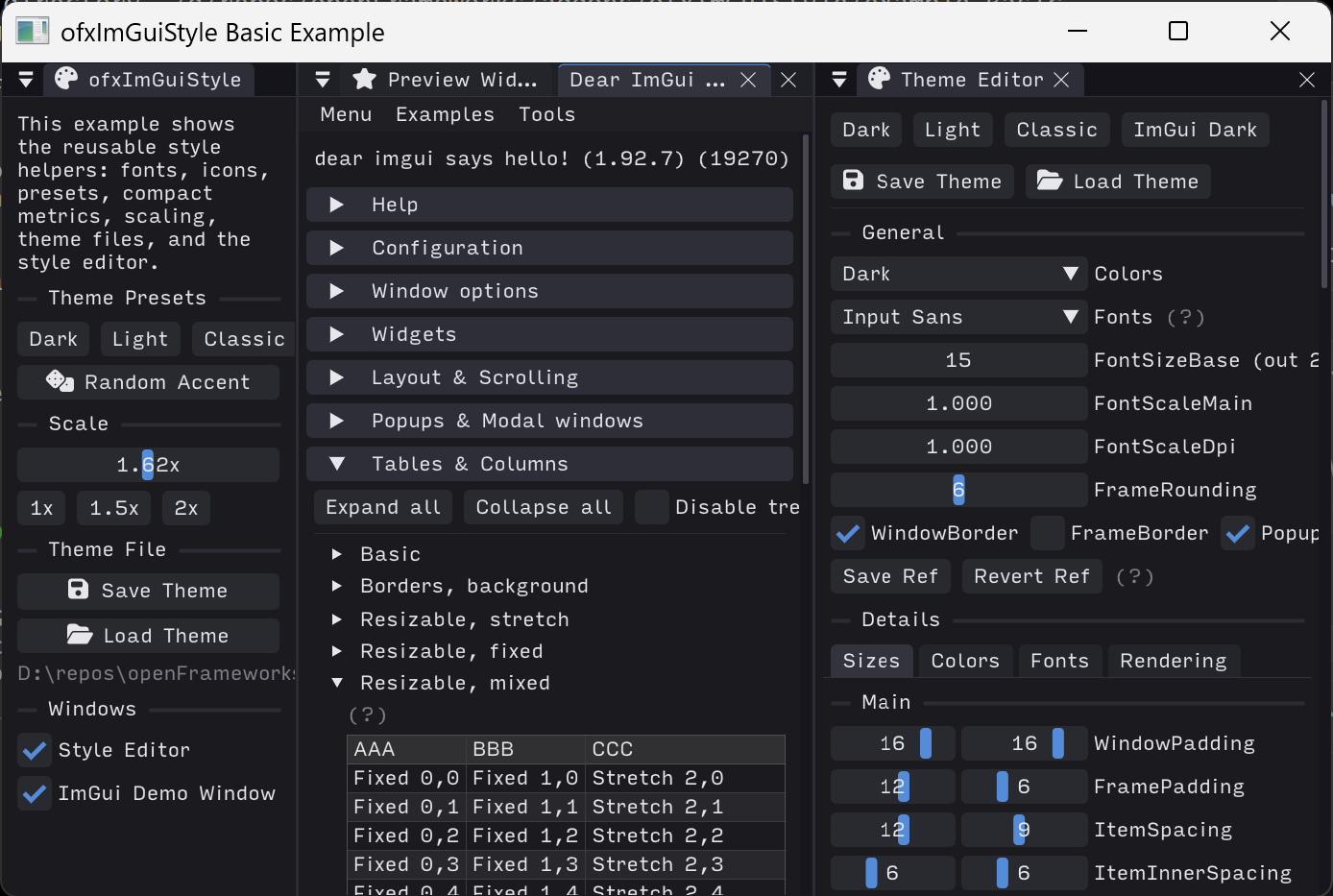Click the palette icon on Theme Editor tab

[879, 79]
